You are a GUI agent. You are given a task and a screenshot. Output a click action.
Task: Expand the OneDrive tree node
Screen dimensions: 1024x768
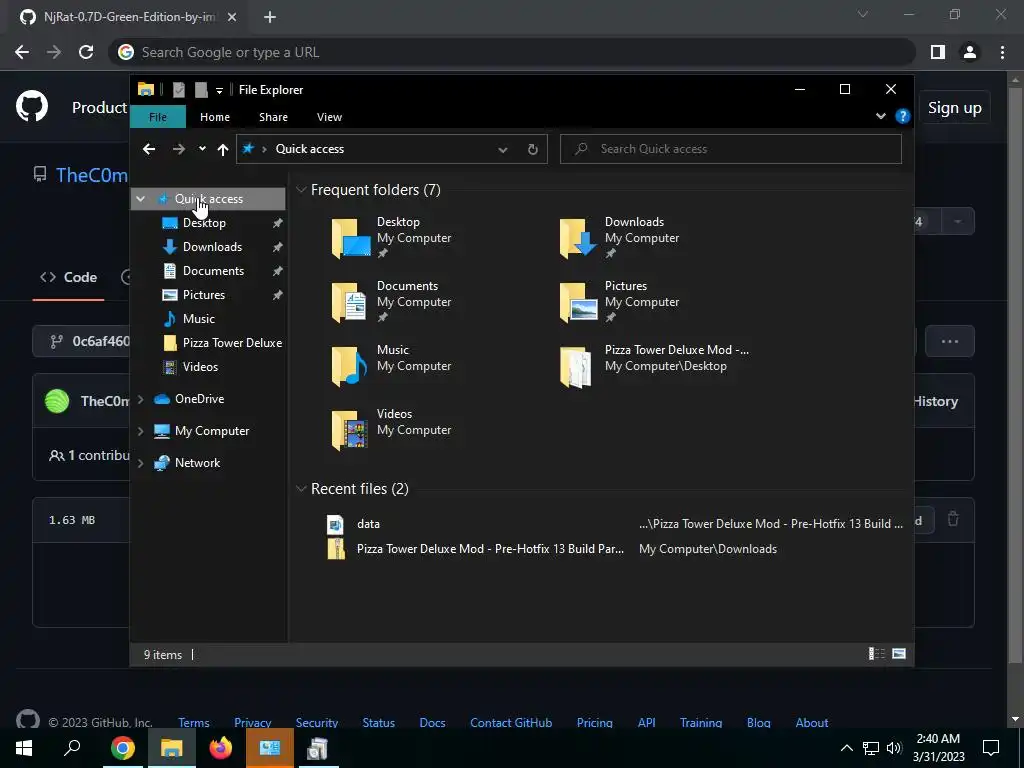pos(140,399)
